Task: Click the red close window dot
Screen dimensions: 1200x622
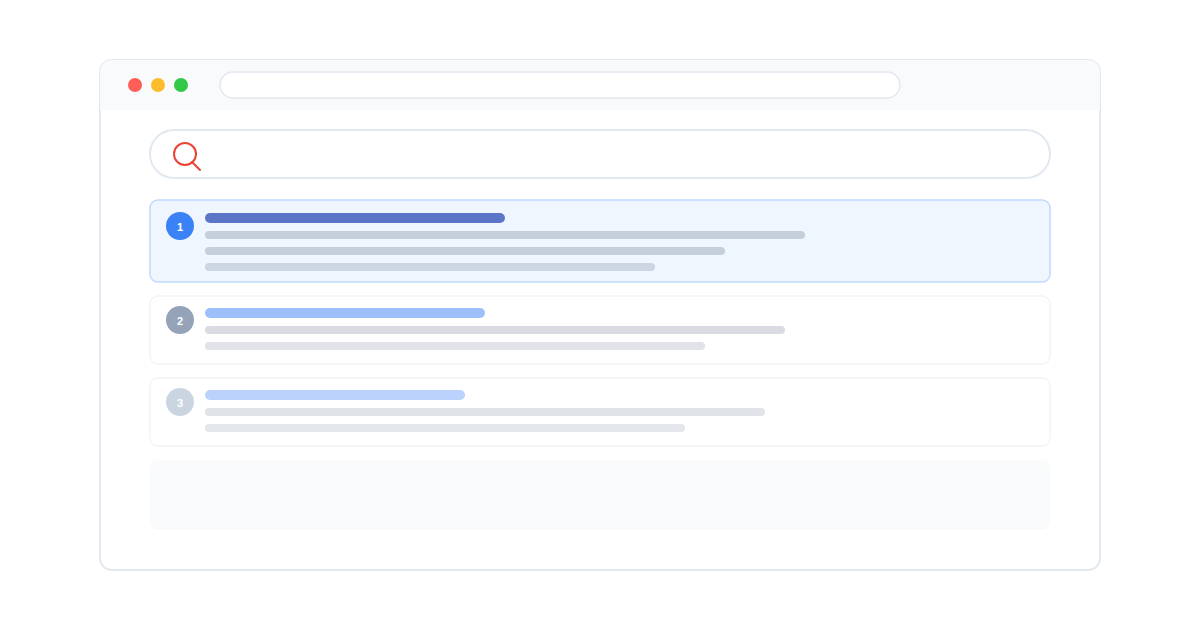Action: point(135,85)
